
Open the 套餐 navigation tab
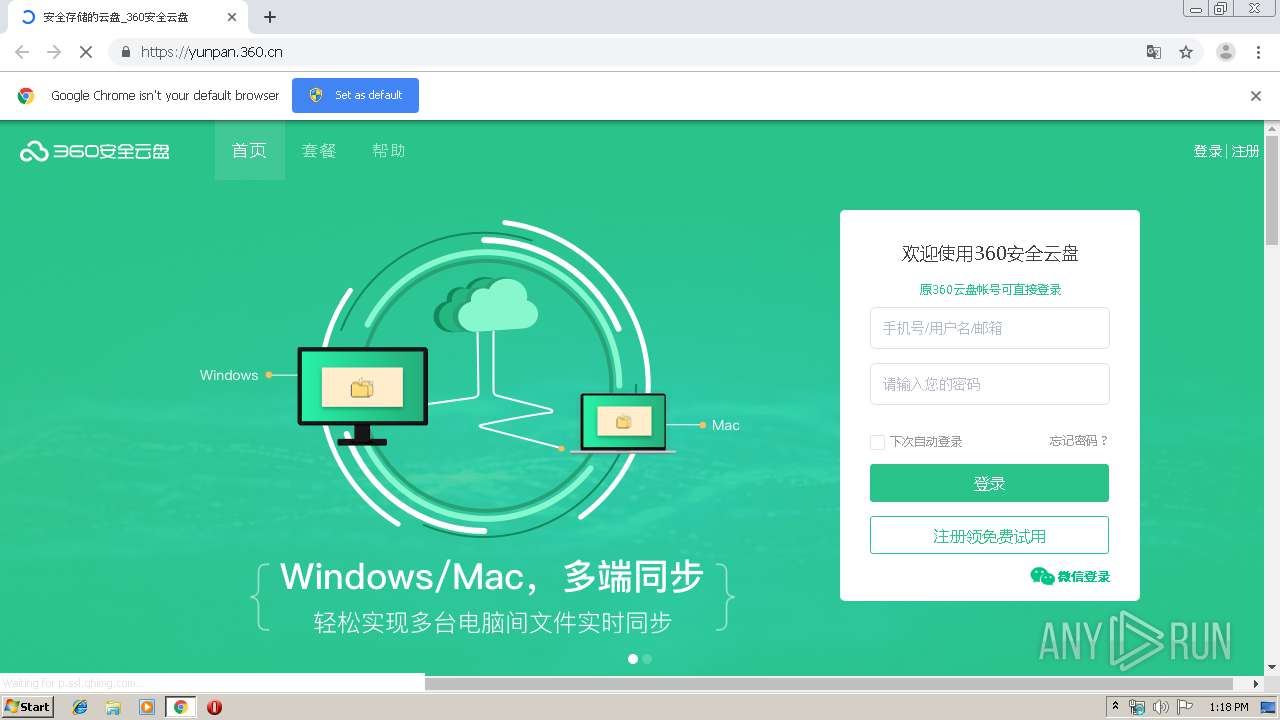pyautogui.click(x=319, y=151)
